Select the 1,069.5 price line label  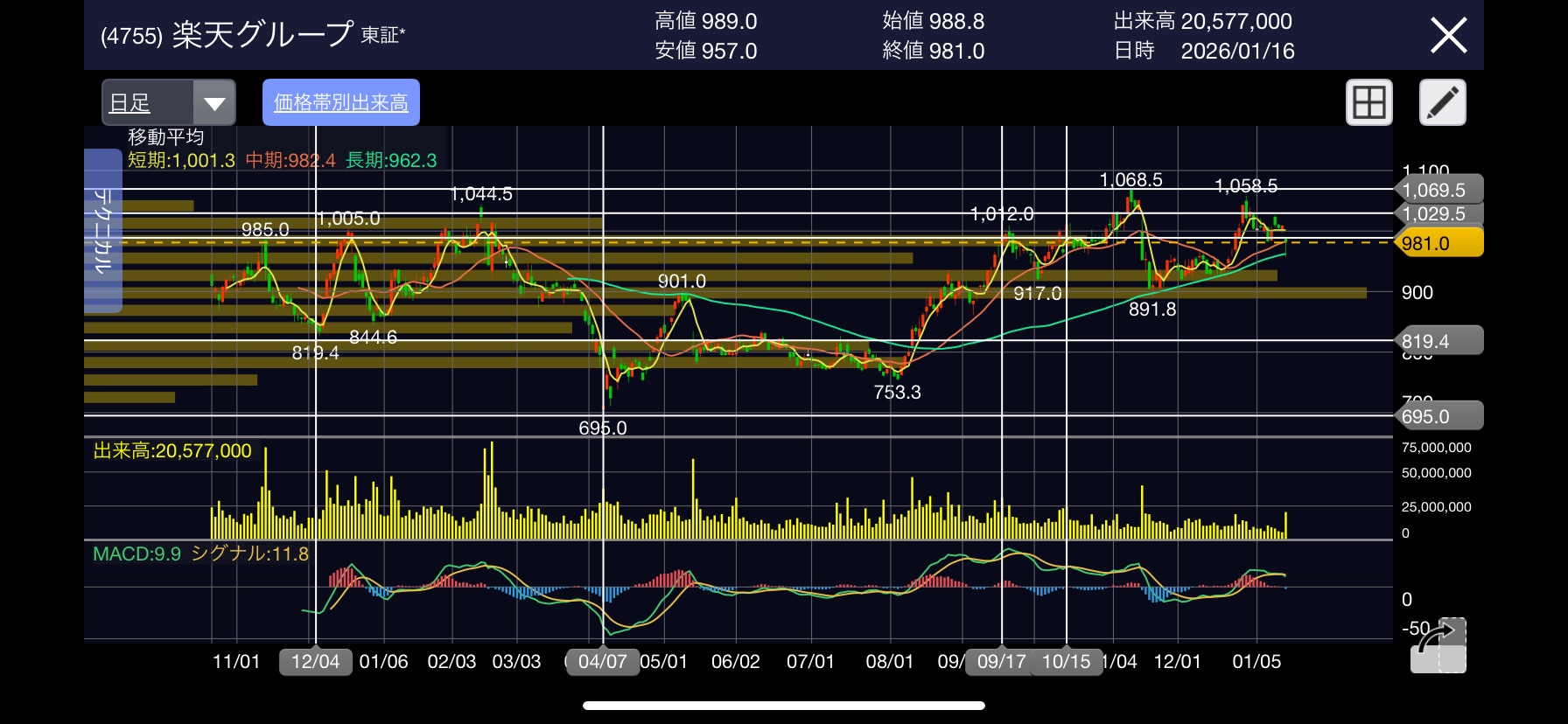click(1437, 190)
